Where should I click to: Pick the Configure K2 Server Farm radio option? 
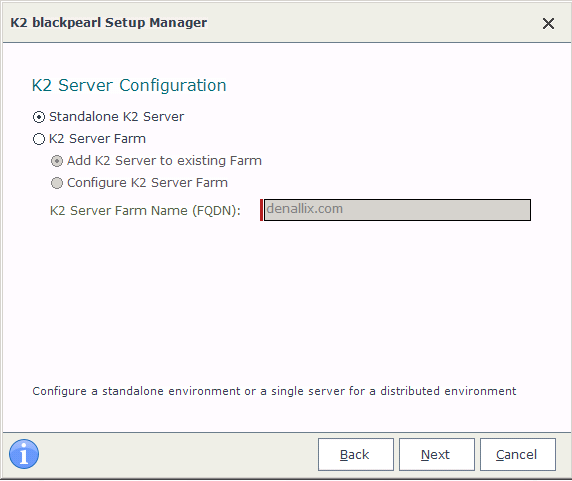coord(57,183)
